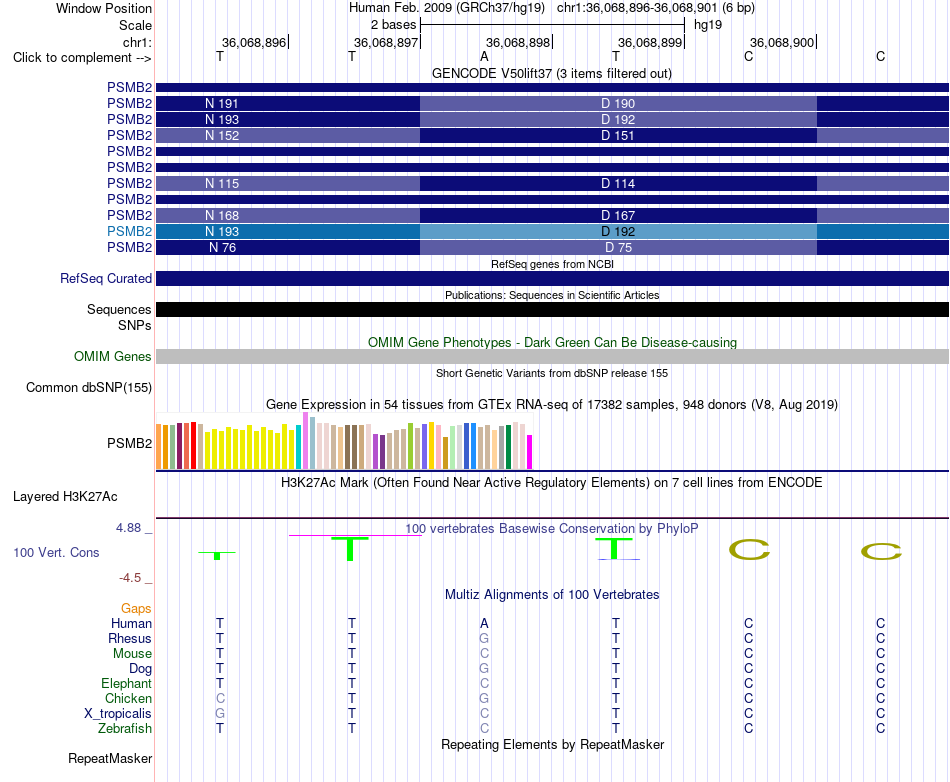Open the H3K27Ac Mark ENCODE track title
This screenshot has height=782, width=950.
pos(552,483)
